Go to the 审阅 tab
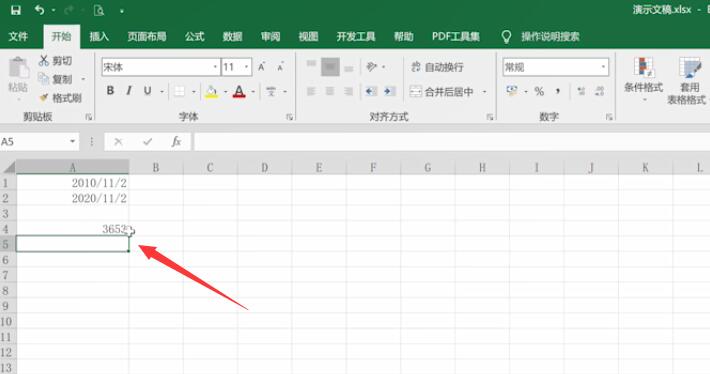Viewport: 710px width, 374px height. (x=270, y=37)
